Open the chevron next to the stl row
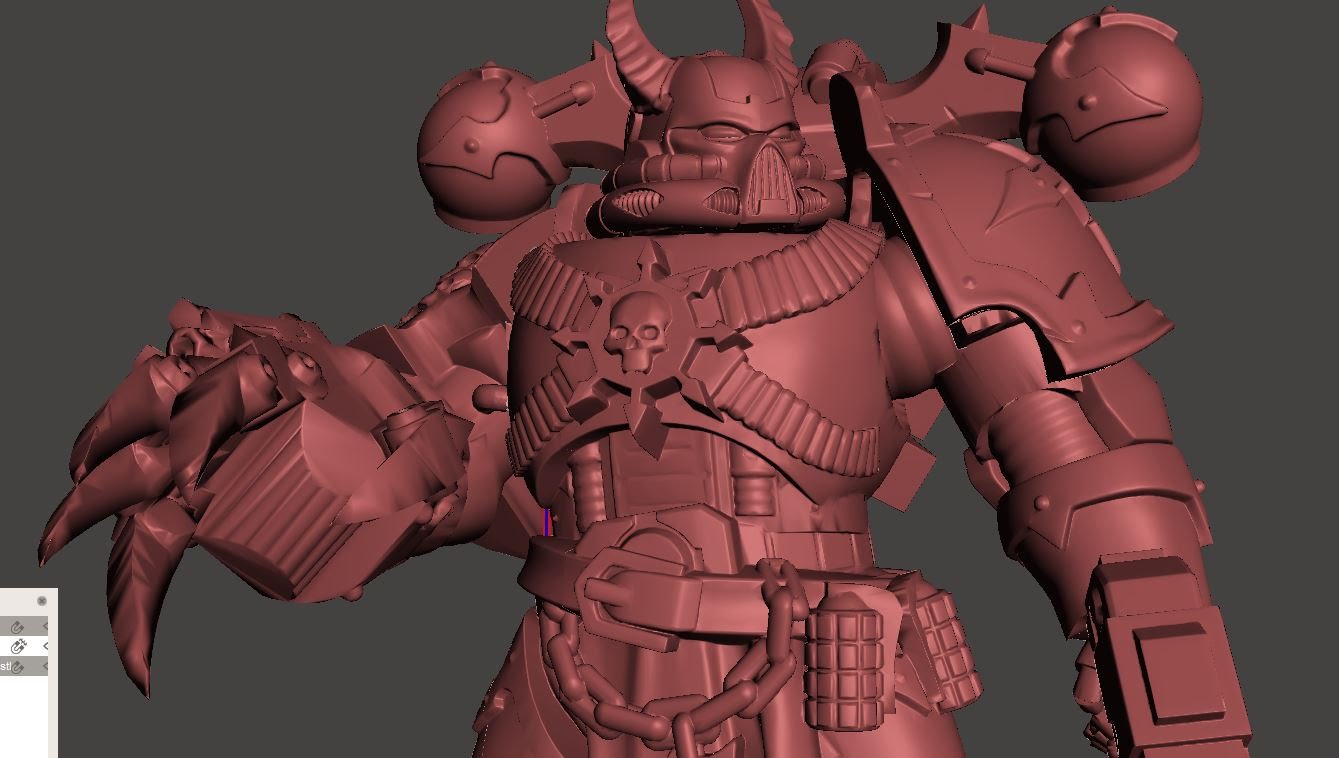This screenshot has height=758, width=1339. point(46,666)
